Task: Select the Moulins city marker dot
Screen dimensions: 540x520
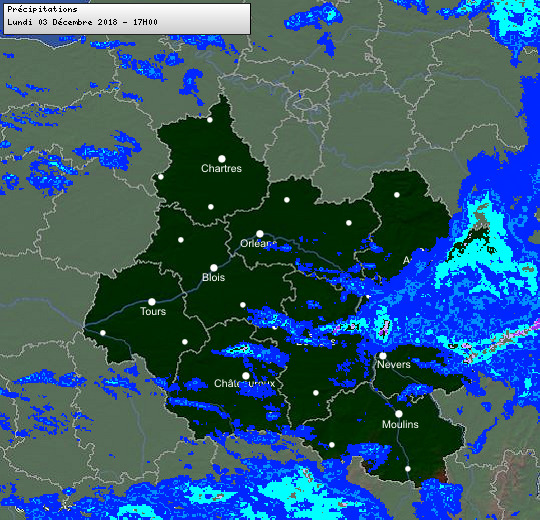Action: (x=399, y=414)
